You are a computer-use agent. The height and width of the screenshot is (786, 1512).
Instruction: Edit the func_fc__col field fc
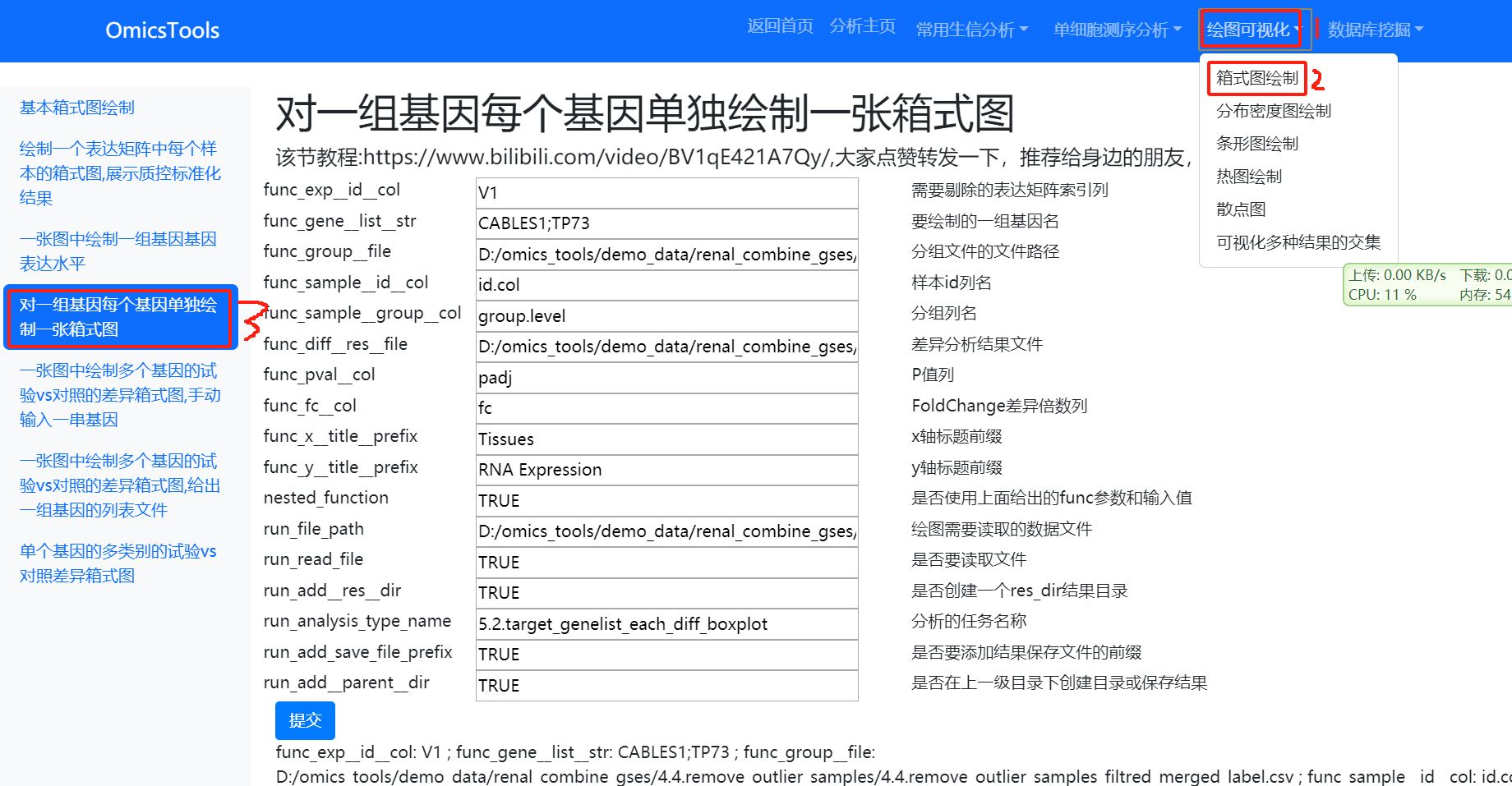[666, 408]
